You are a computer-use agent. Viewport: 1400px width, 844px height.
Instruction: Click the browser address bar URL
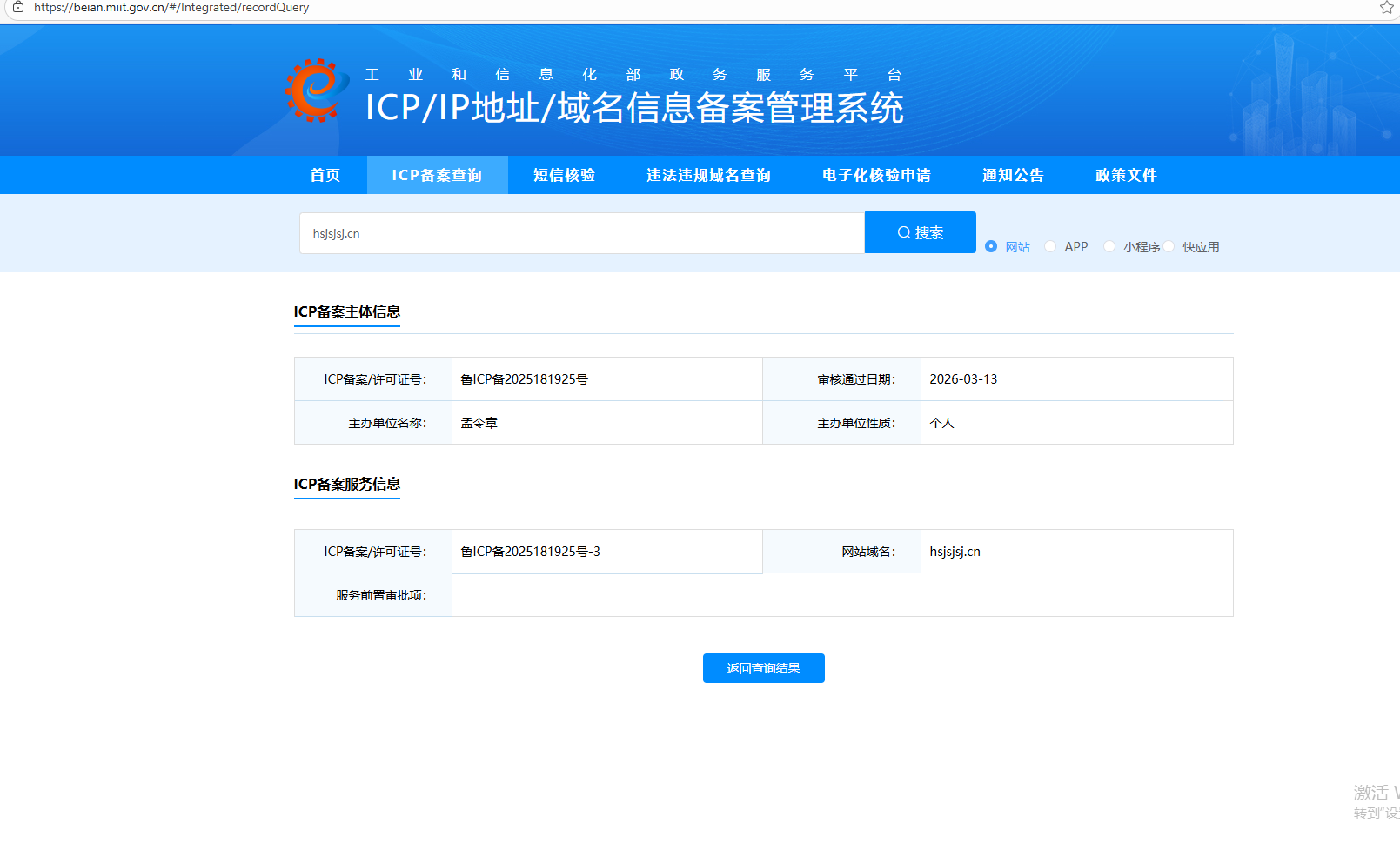(171, 7)
